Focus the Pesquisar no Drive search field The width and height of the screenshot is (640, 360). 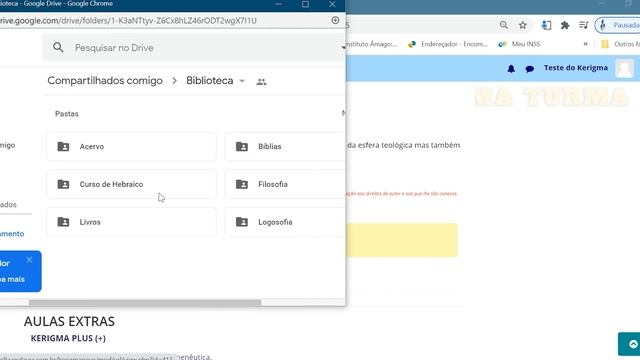[x=194, y=48]
